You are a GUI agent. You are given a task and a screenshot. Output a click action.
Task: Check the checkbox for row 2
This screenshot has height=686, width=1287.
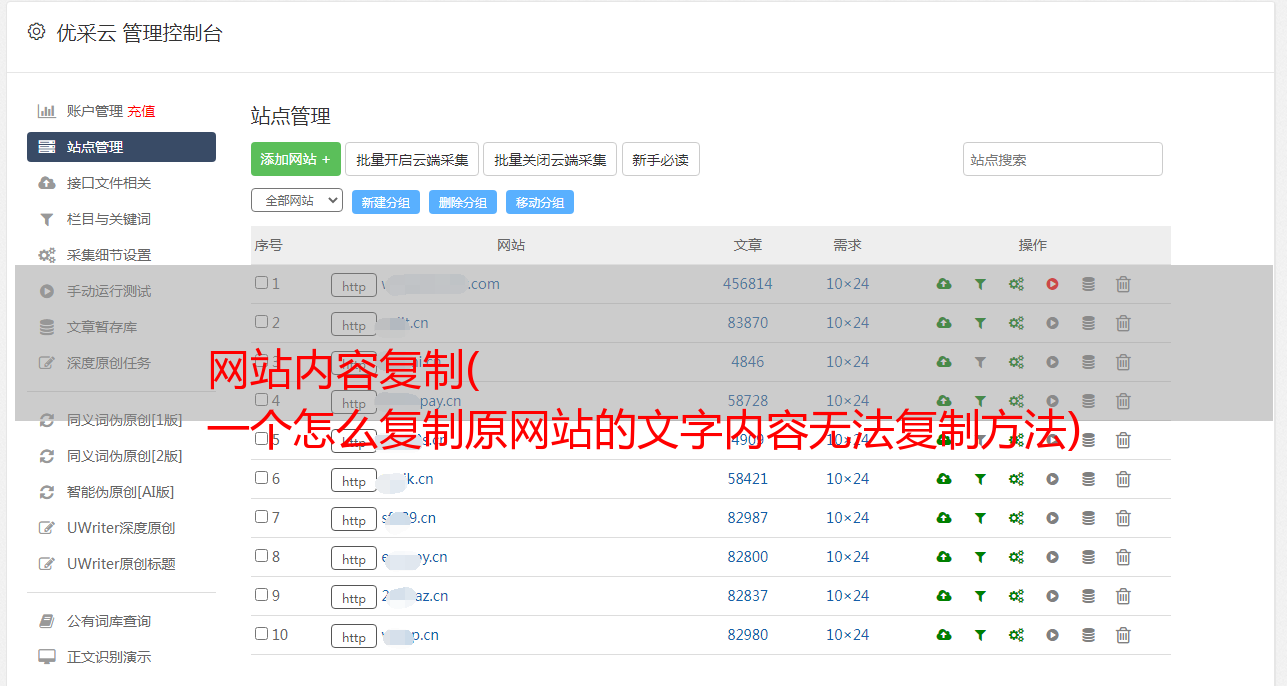tap(261, 322)
